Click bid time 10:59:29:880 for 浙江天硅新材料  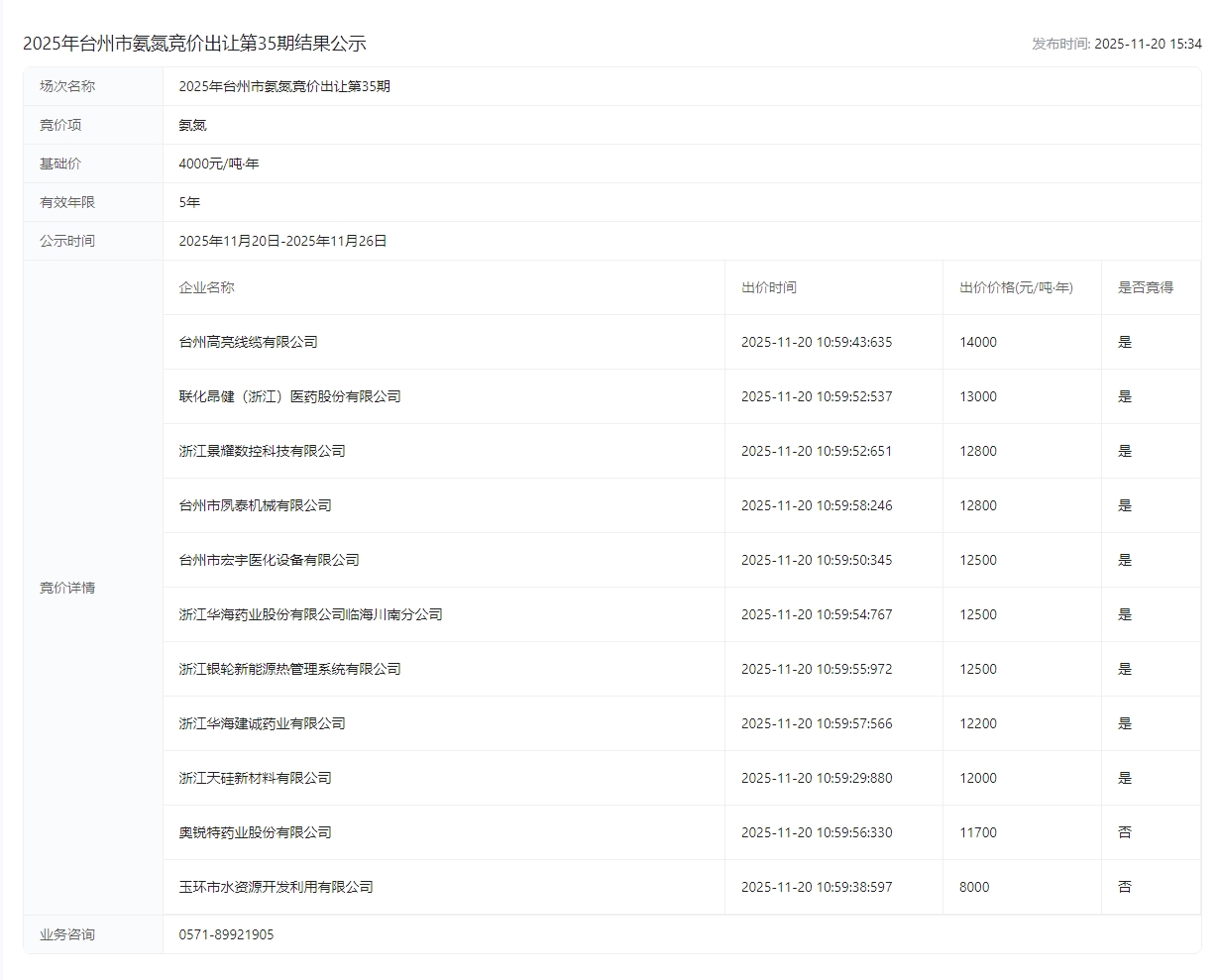[817, 778]
